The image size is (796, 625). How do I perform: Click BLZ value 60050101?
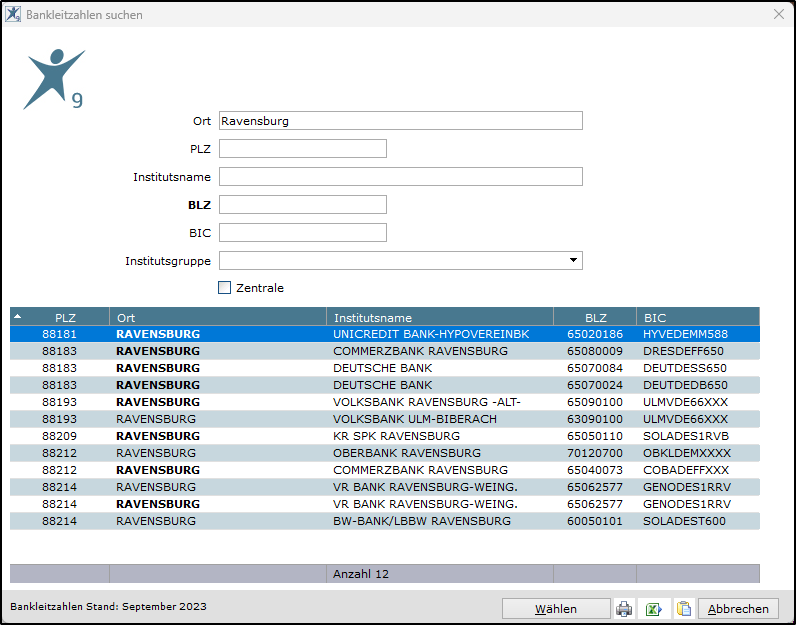594,521
